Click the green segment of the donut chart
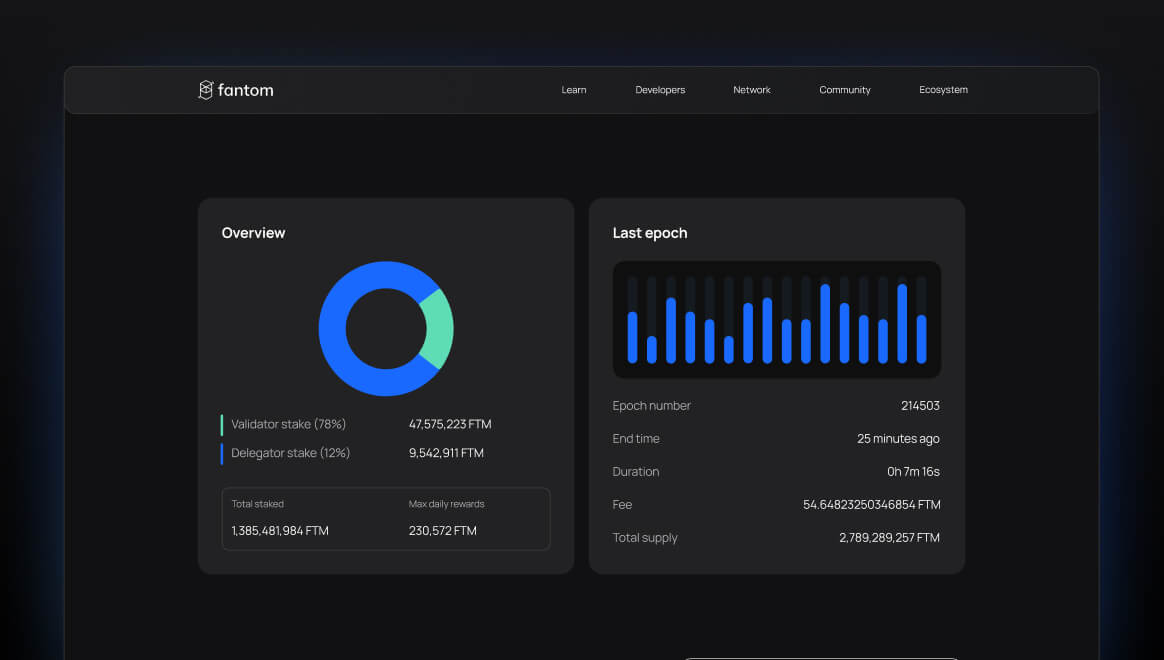 (x=438, y=328)
